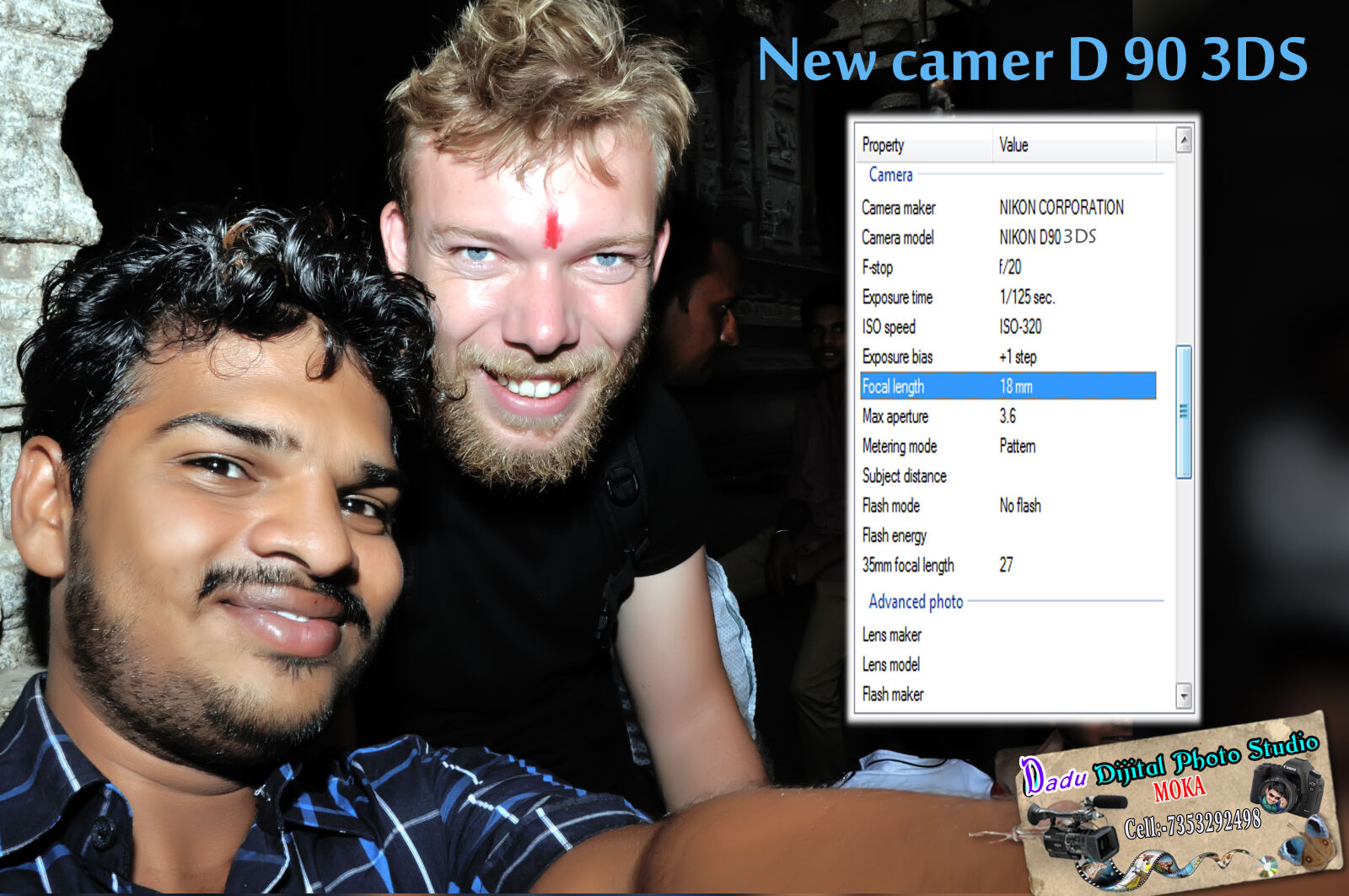This screenshot has width=1349, height=896.
Task: Select the 35mm focal length property
Action: (908, 565)
